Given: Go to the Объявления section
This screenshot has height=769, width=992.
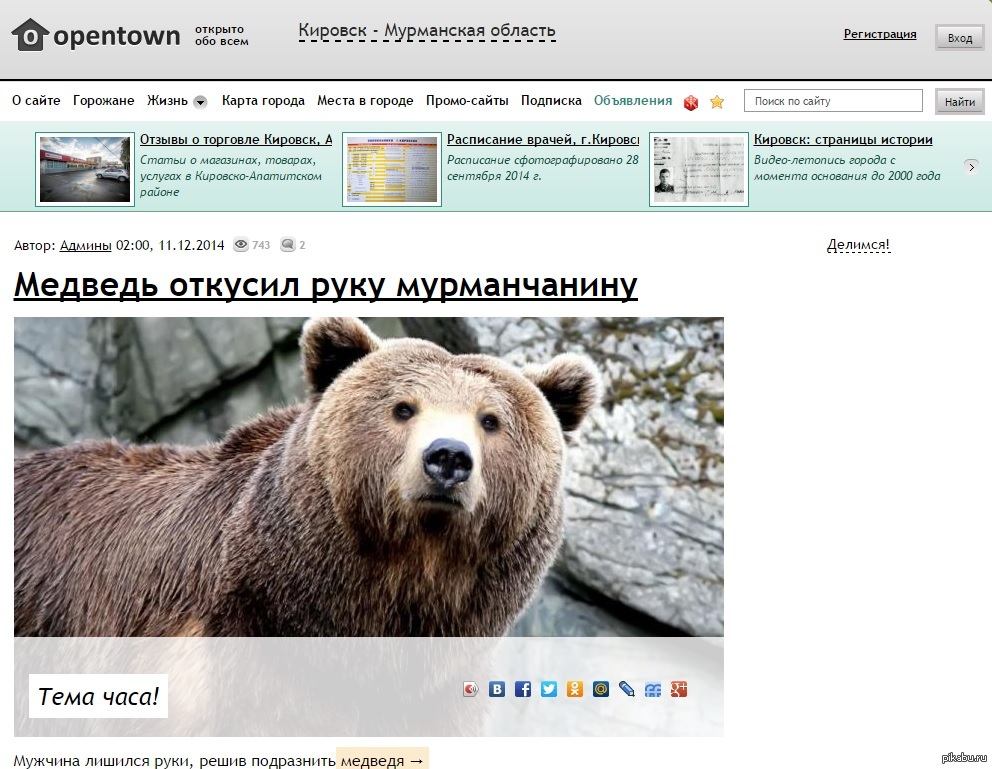Looking at the screenshot, I should 633,101.
